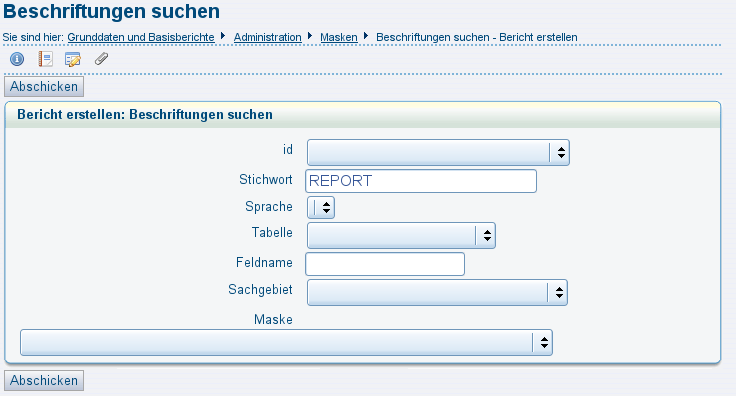Screen dimensions: 736x397
Task: Navigate to the Masken breadcrumb link
Action: click(x=339, y=37)
